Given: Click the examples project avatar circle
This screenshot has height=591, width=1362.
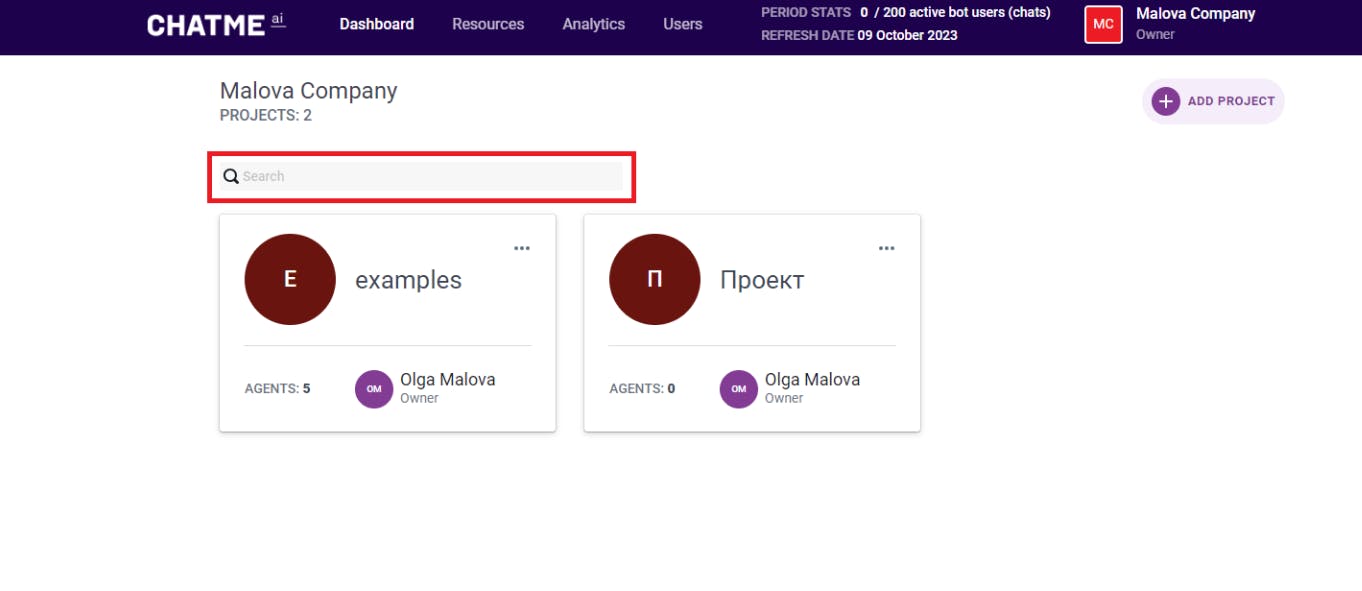Looking at the screenshot, I should (x=290, y=280).
